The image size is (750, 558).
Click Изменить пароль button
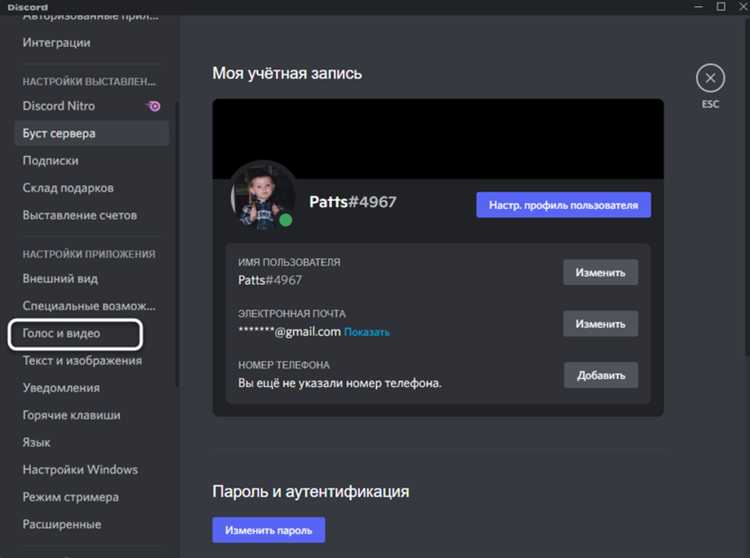click(268, 530)
